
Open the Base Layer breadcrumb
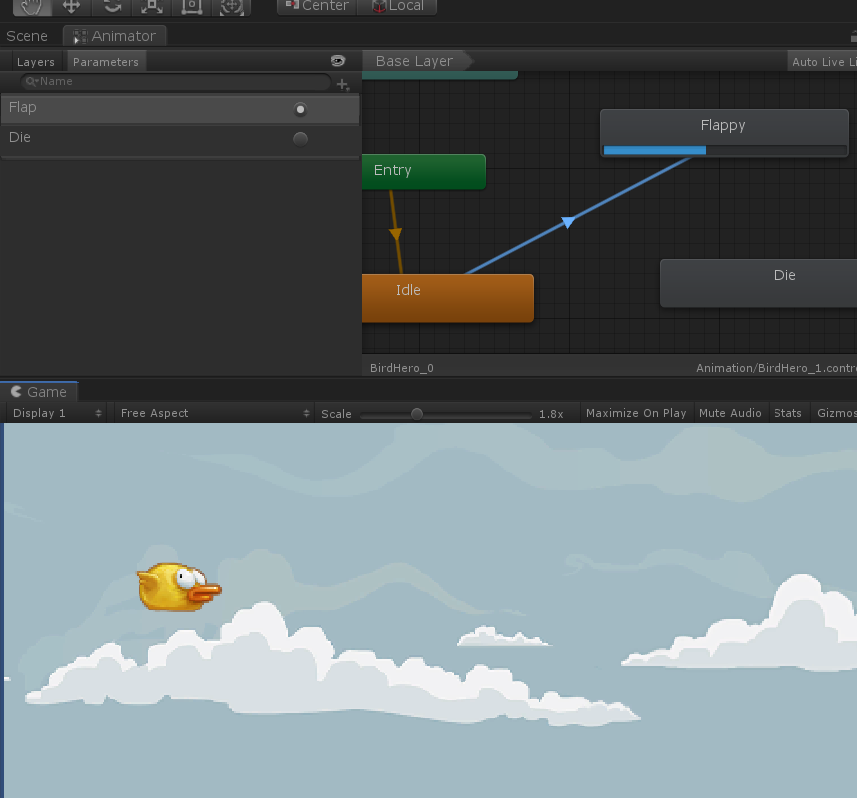tap(414, 61)
